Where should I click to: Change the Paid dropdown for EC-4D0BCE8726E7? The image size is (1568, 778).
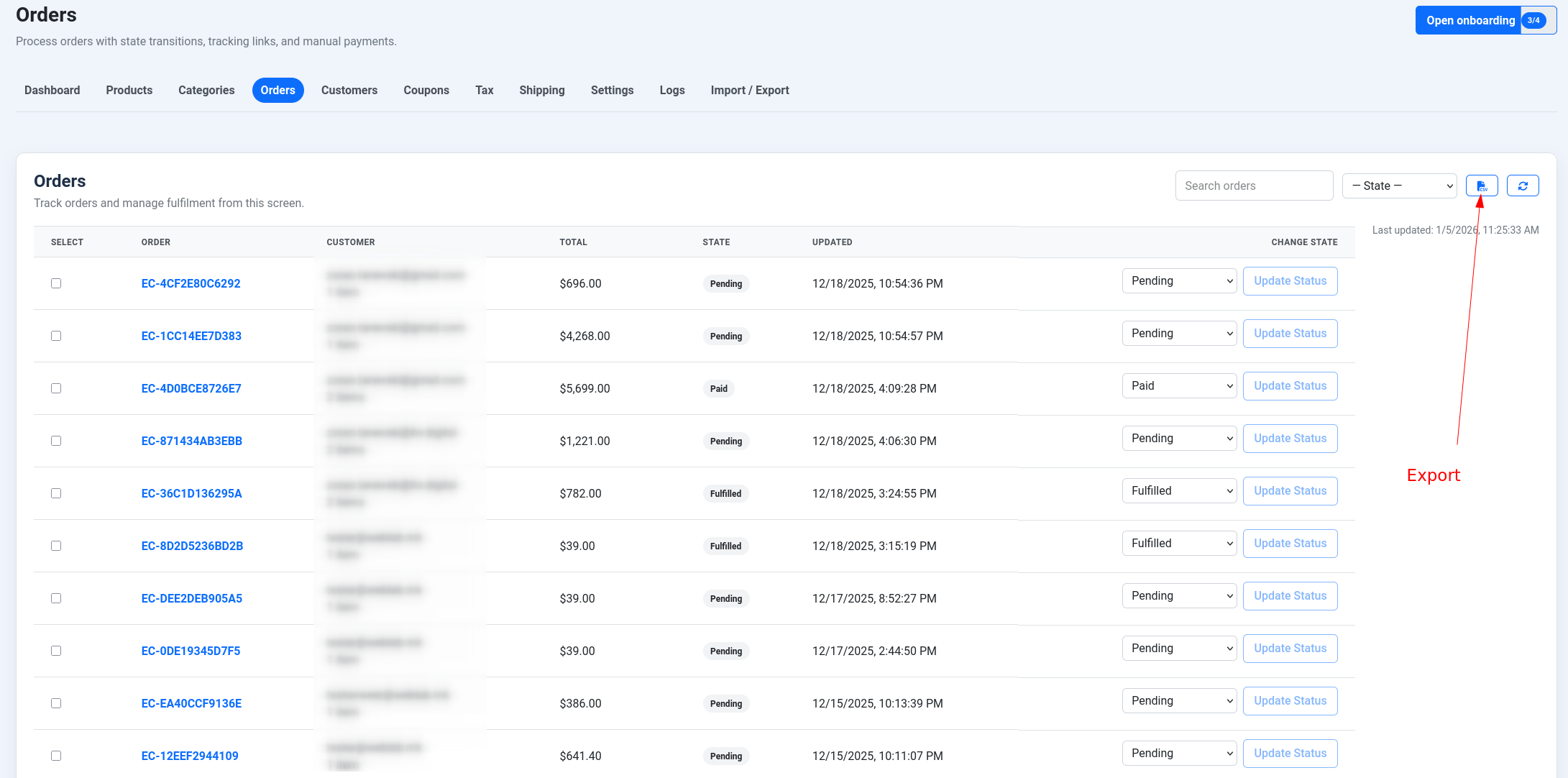(x=1179, y=385)
